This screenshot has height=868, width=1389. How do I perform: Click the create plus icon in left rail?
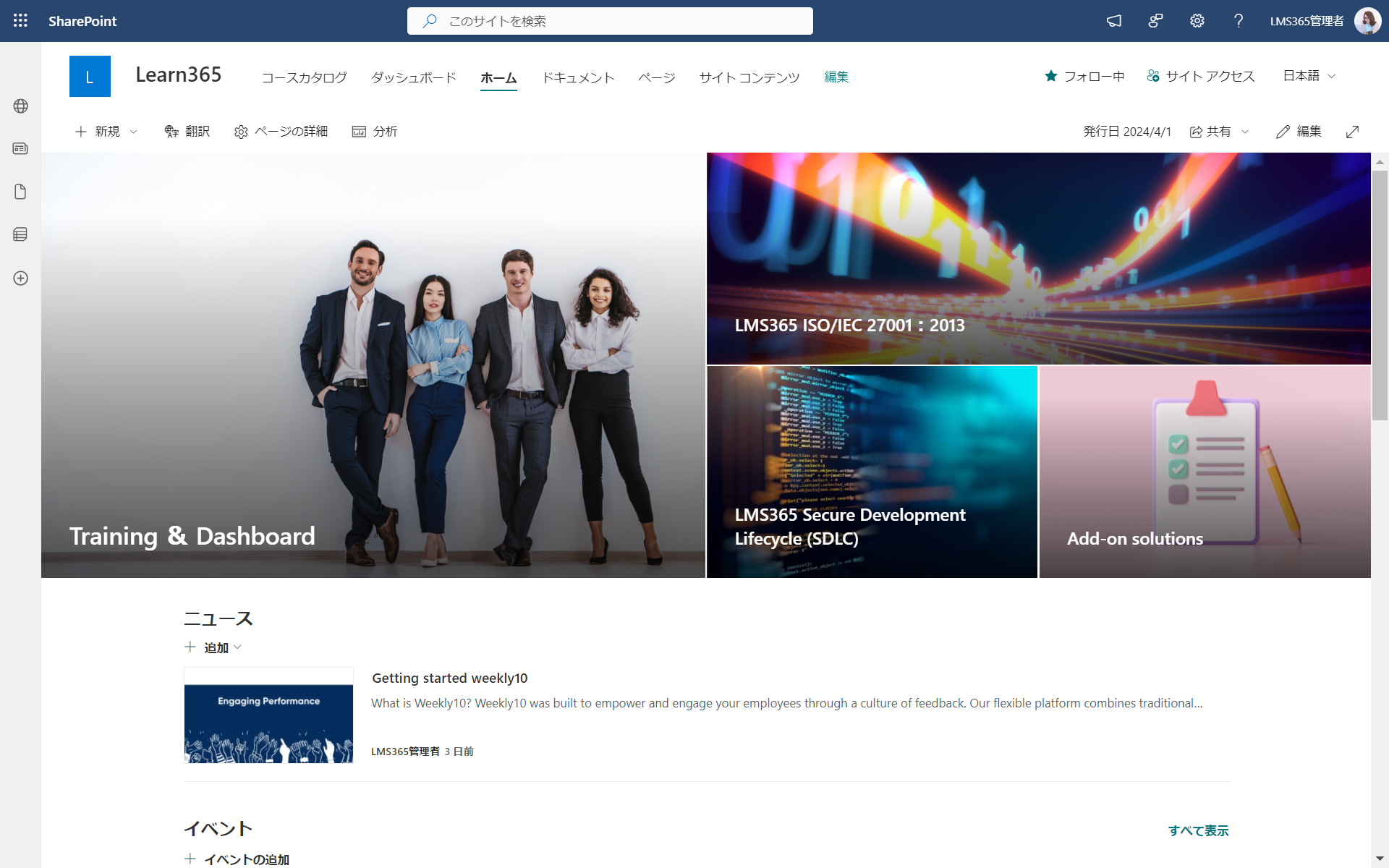pyautogui.click(x=20, y=278)
